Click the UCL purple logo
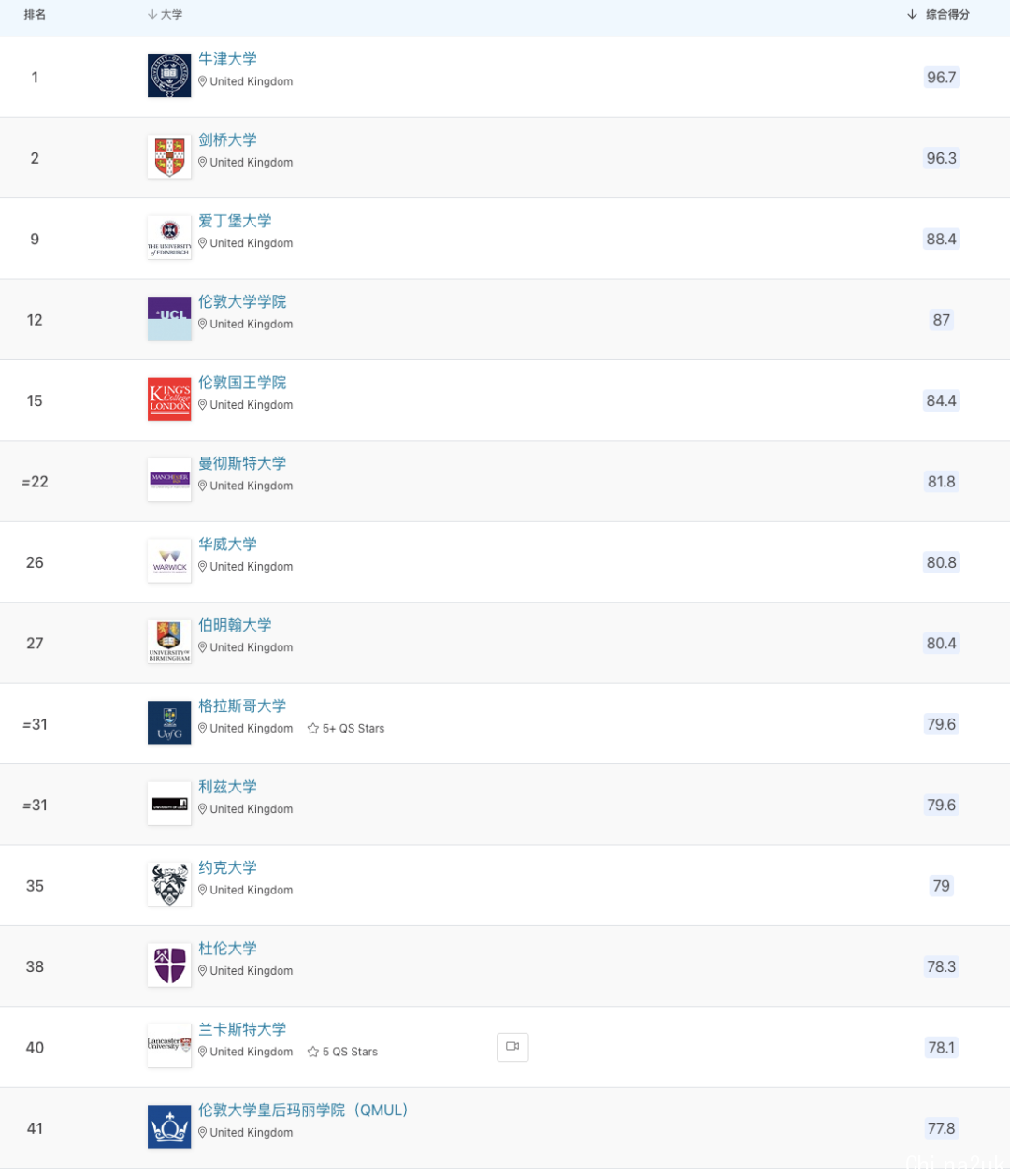 click(x=169, y=319)
